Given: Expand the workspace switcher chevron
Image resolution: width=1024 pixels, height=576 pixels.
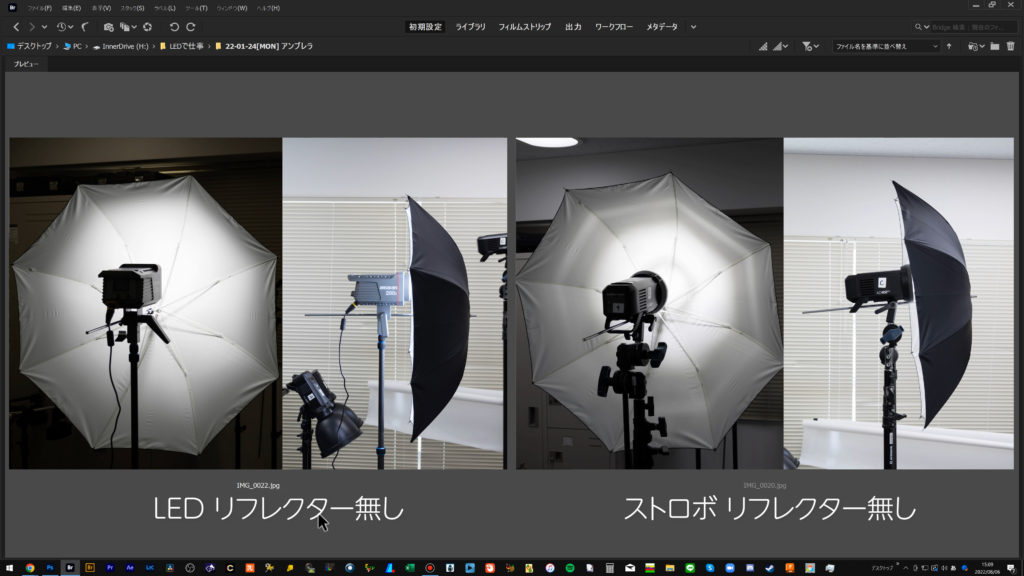Looking at the screenshot, I should pyautogui.click(x=693, y=27).
